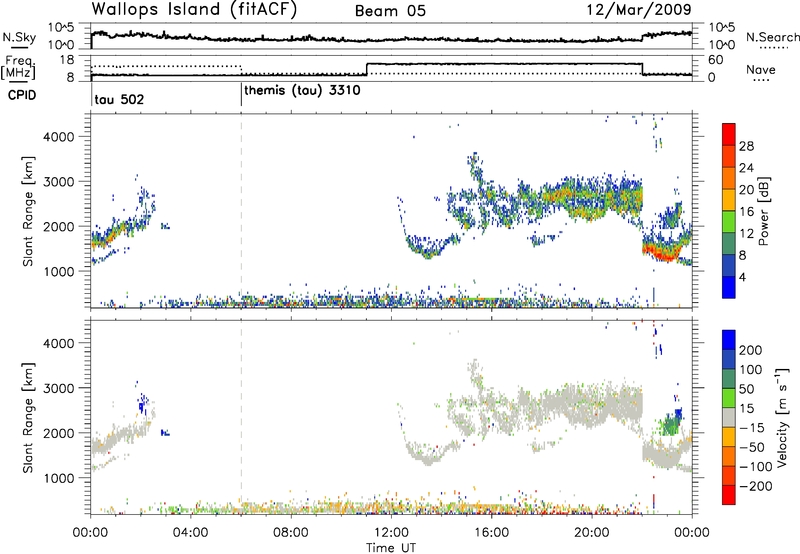Click the '18' tick on the frequency axis
800x554 pixels.
[x=67, y=60]
